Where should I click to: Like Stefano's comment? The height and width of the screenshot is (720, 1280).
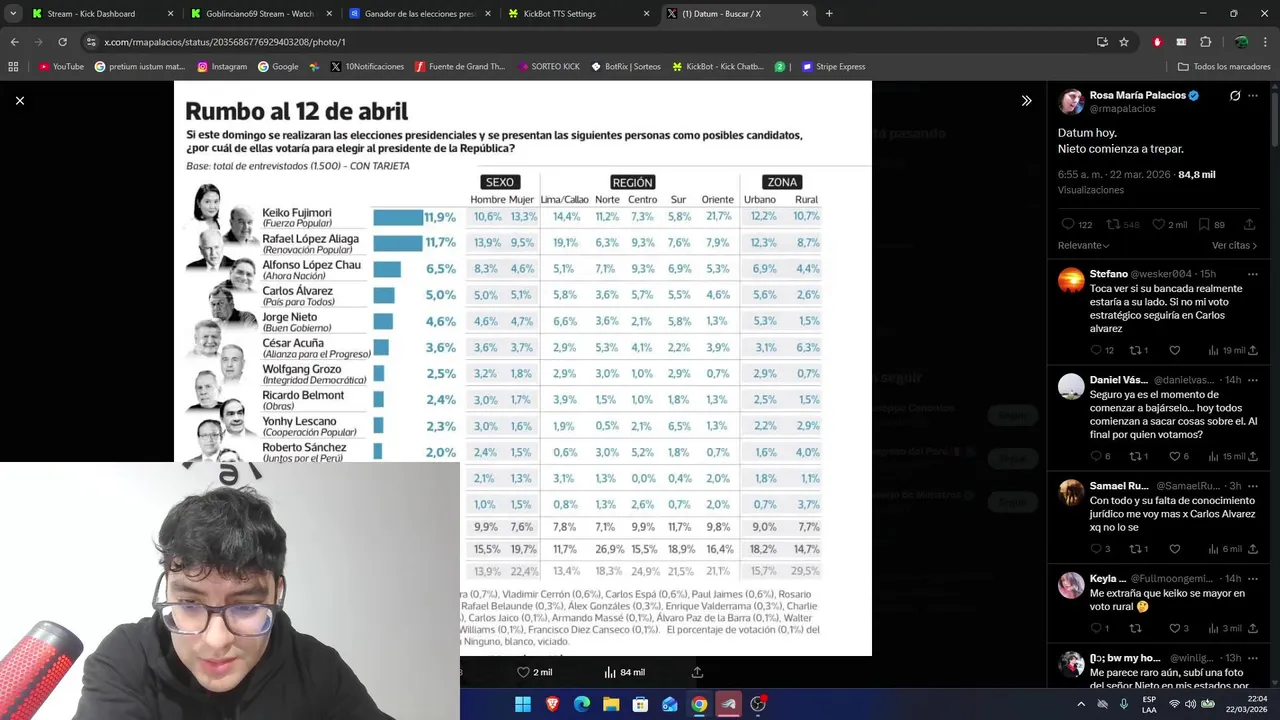[x=1175, y=350]
